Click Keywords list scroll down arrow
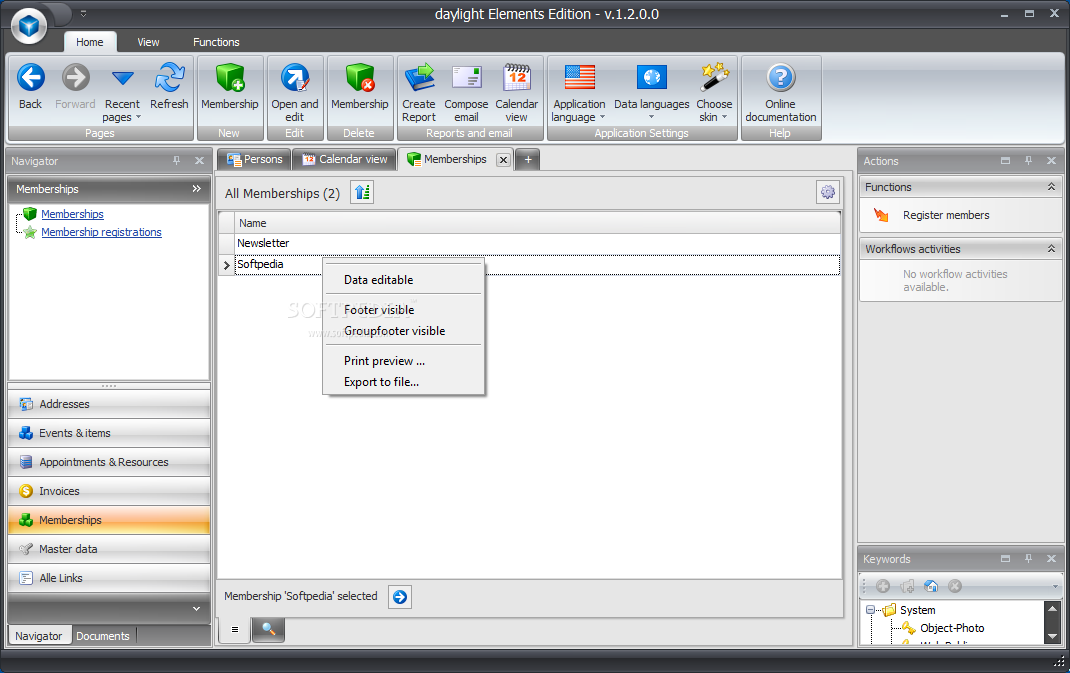This screenshot has height=673, width=1070. (x=1052, y=637)
